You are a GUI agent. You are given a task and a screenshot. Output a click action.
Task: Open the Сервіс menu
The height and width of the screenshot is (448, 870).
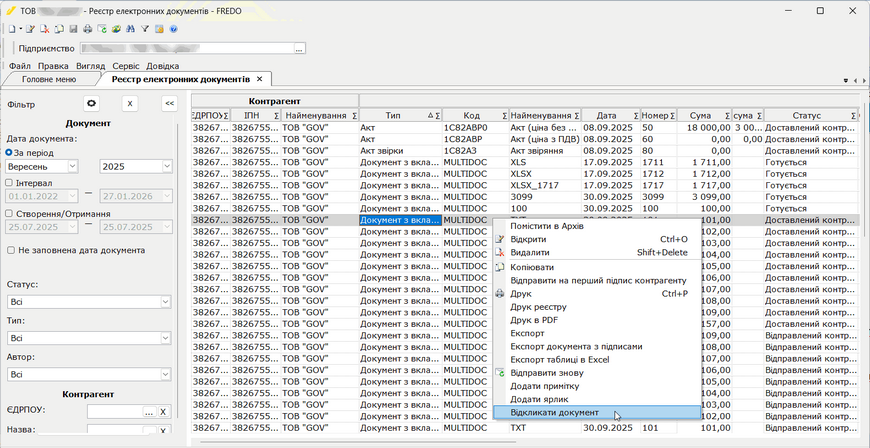point(126,66)
